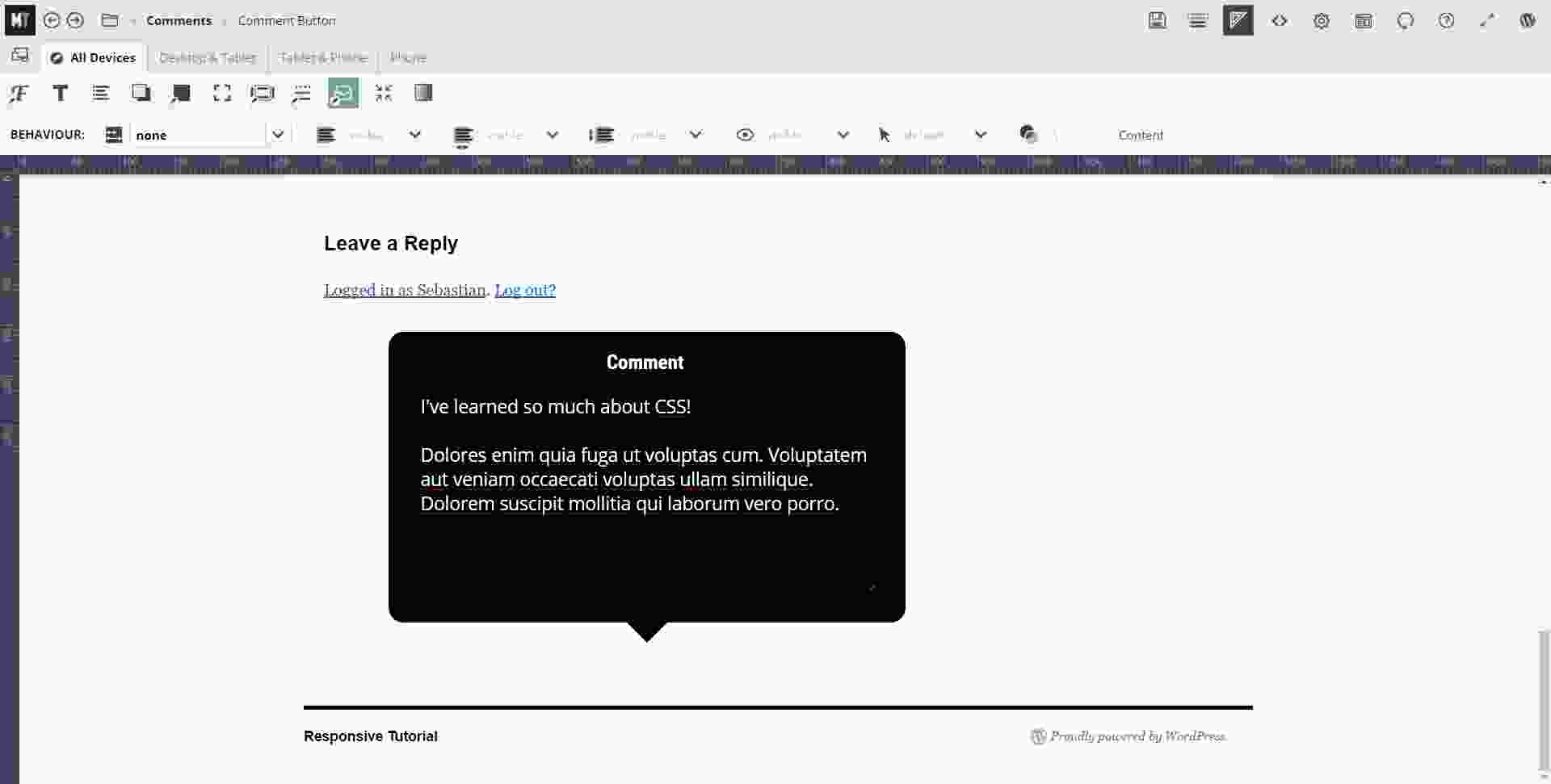The image size is (1551, 784).
Task: Open the help question mark icon
Action: [1446, 21]
